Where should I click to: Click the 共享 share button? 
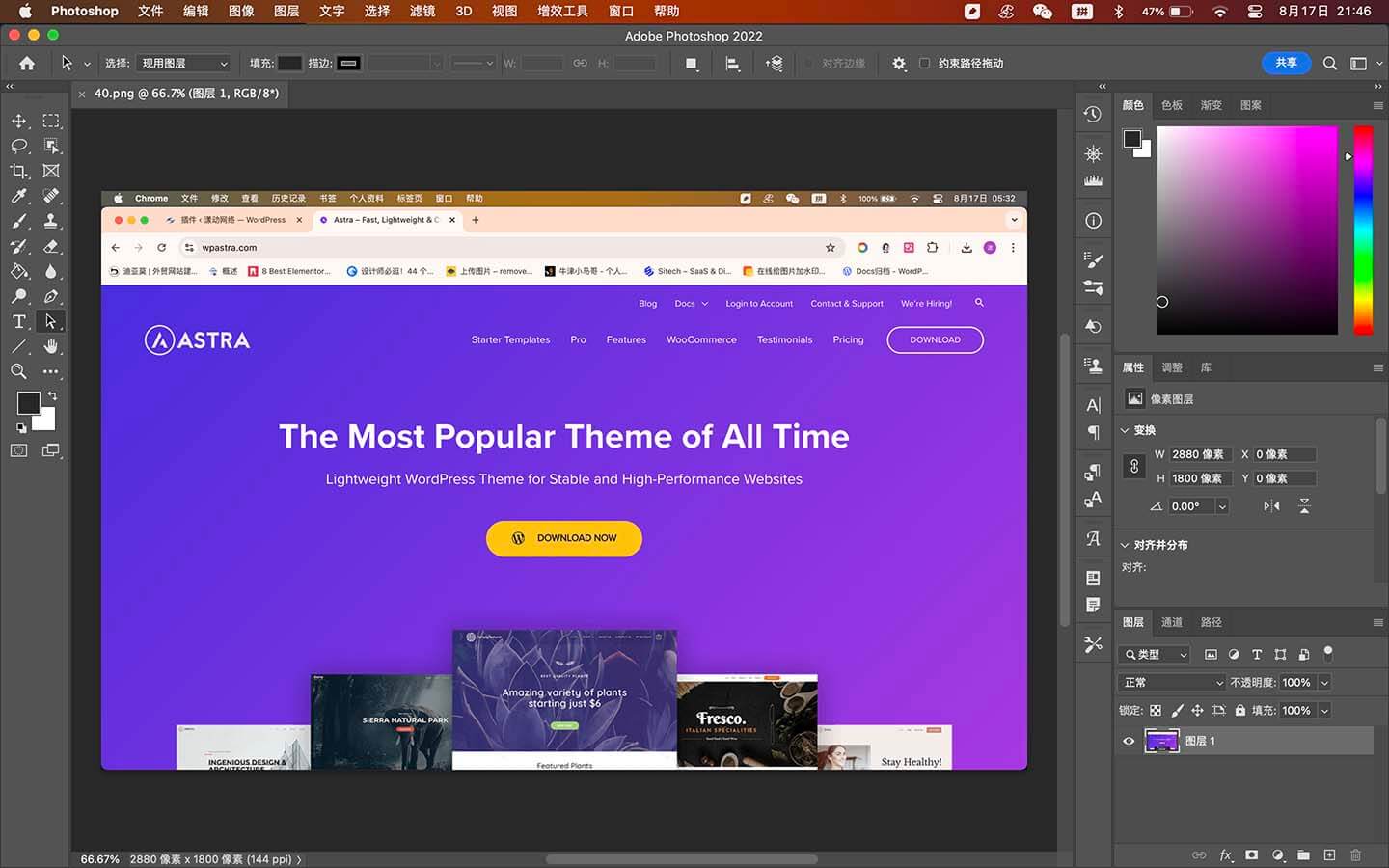pyautogui.click(x=1287, y=63)
